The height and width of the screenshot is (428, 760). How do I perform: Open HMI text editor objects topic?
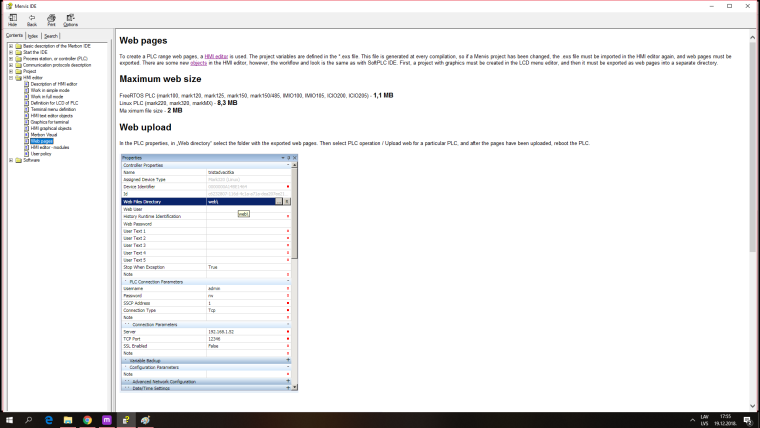52,115
